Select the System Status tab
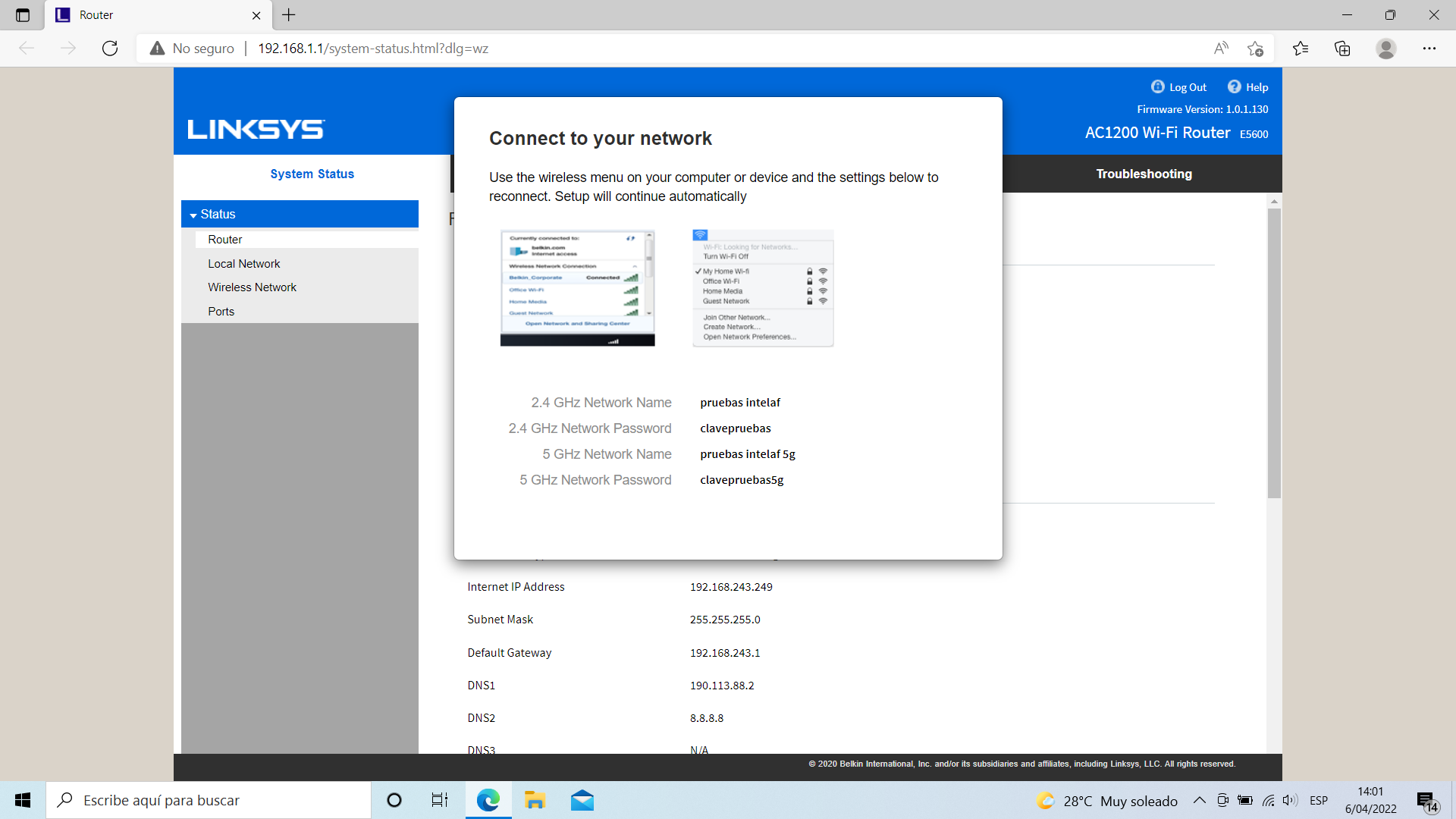 coord(312,174)
